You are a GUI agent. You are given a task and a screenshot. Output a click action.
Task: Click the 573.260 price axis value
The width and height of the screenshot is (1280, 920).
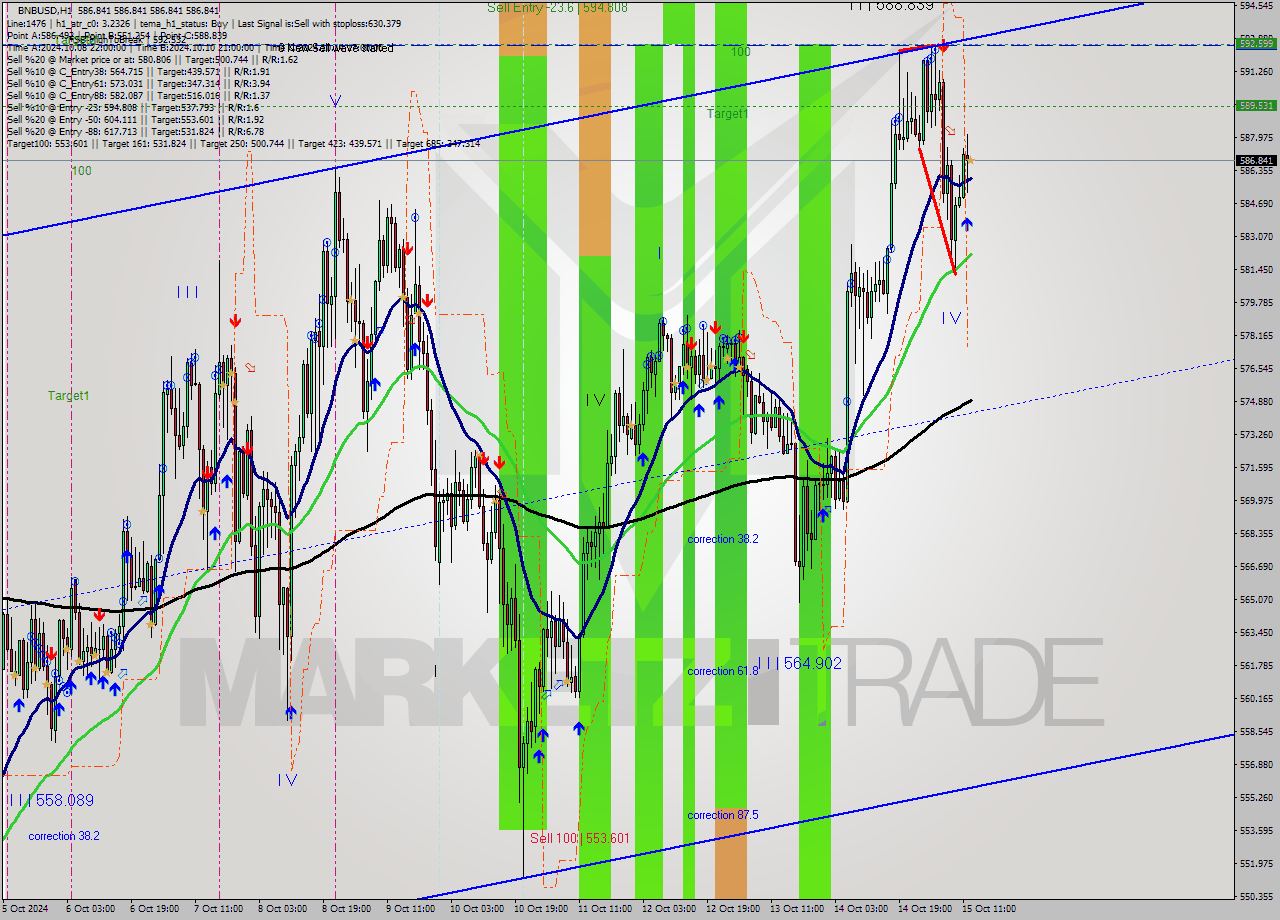pyautogui.click(x=1256, y=435)
